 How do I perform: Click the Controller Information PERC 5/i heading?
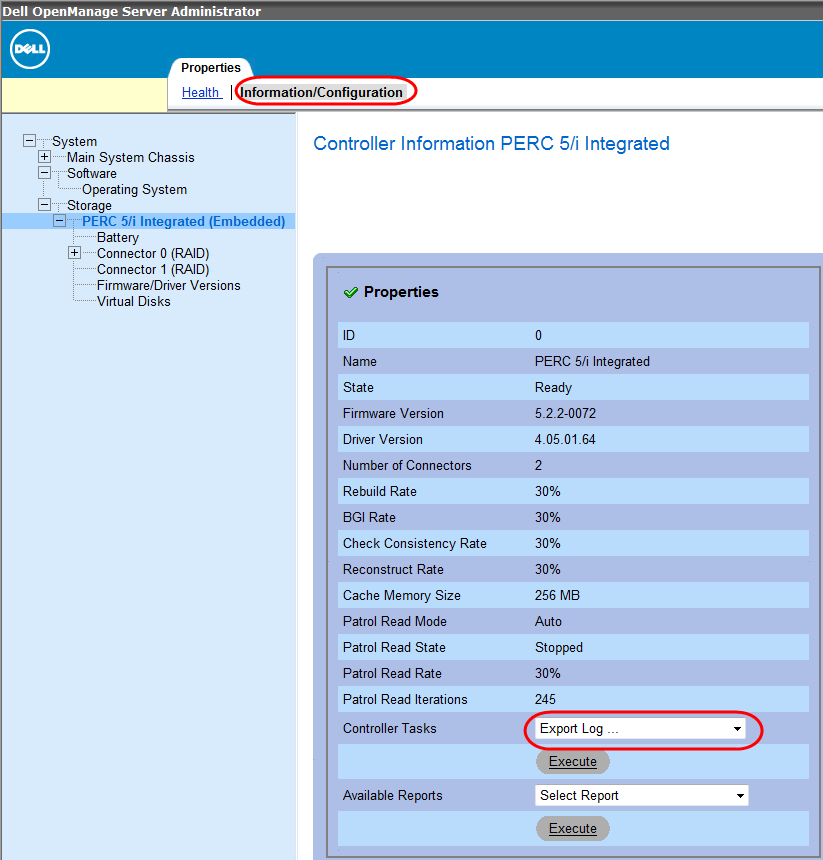(x=491, y=144)
